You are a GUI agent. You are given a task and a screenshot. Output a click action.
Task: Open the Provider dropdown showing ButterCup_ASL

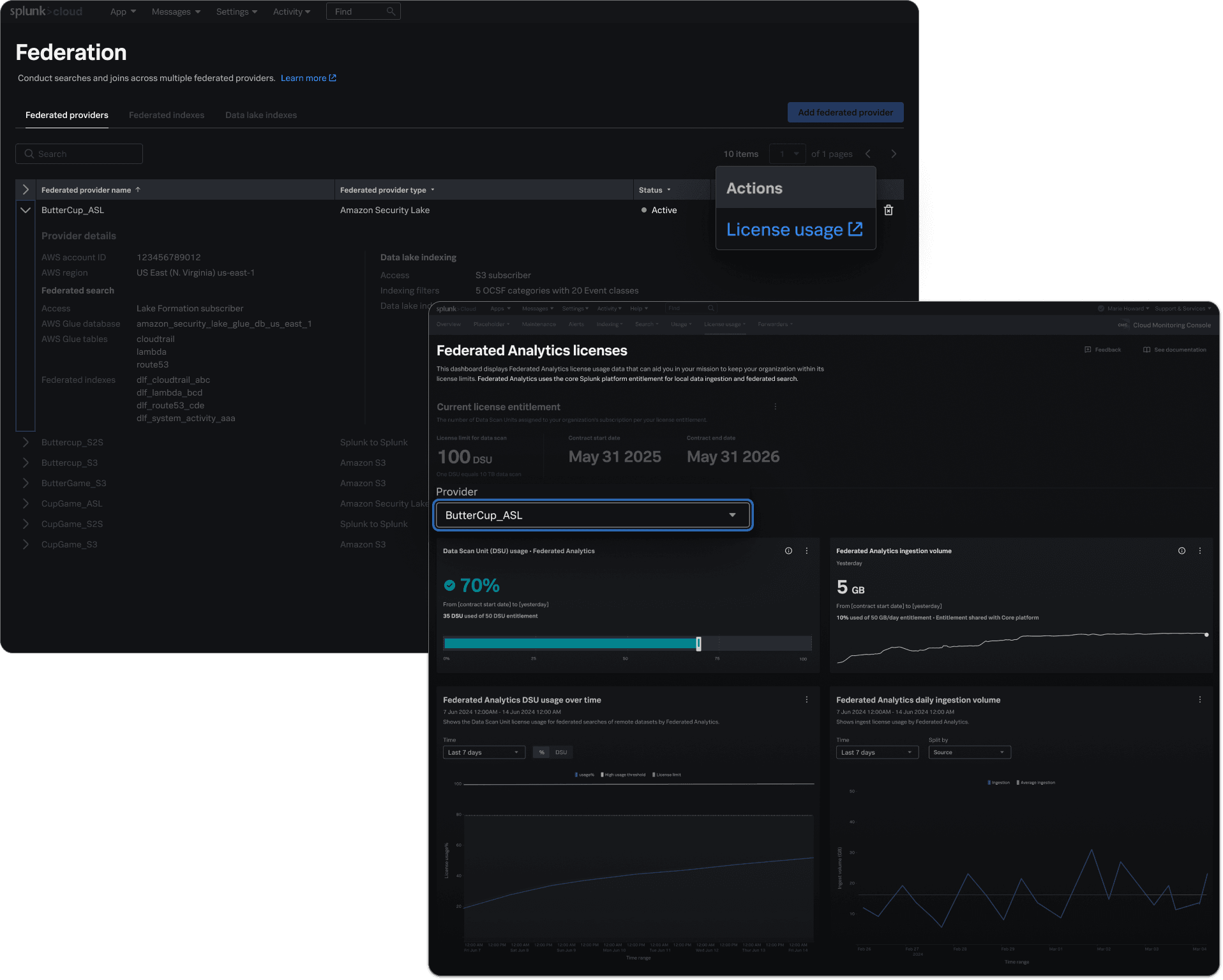pyautogui.click(x=593, y=515)
